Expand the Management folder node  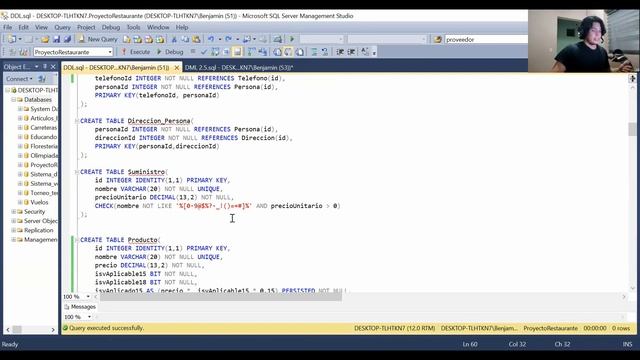pyautogui.click(x=13, y=240)
